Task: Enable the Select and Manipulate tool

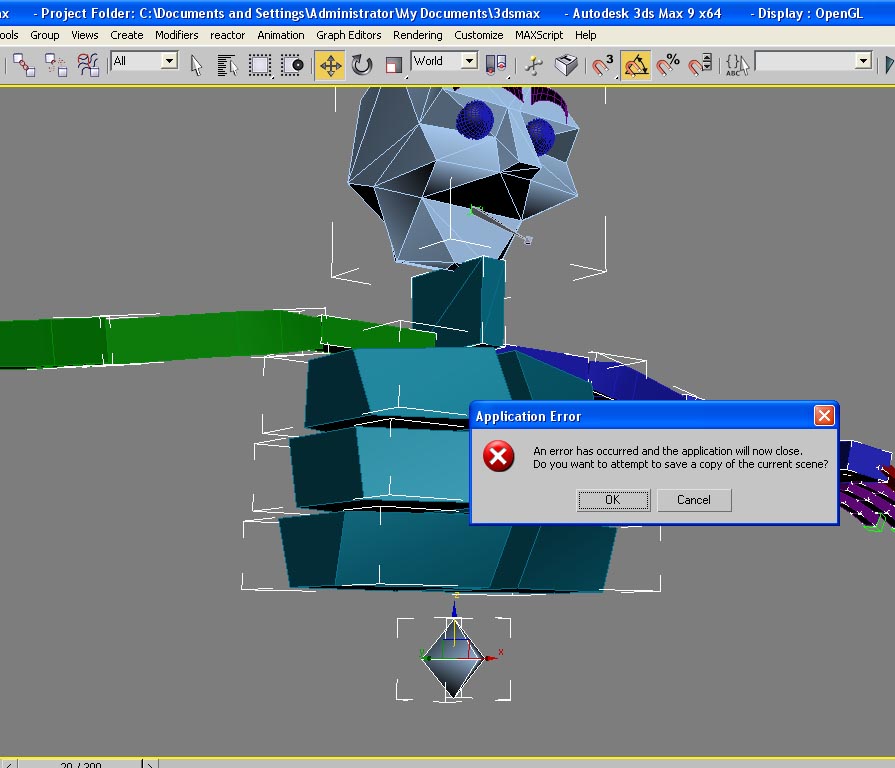Action: 534,65
